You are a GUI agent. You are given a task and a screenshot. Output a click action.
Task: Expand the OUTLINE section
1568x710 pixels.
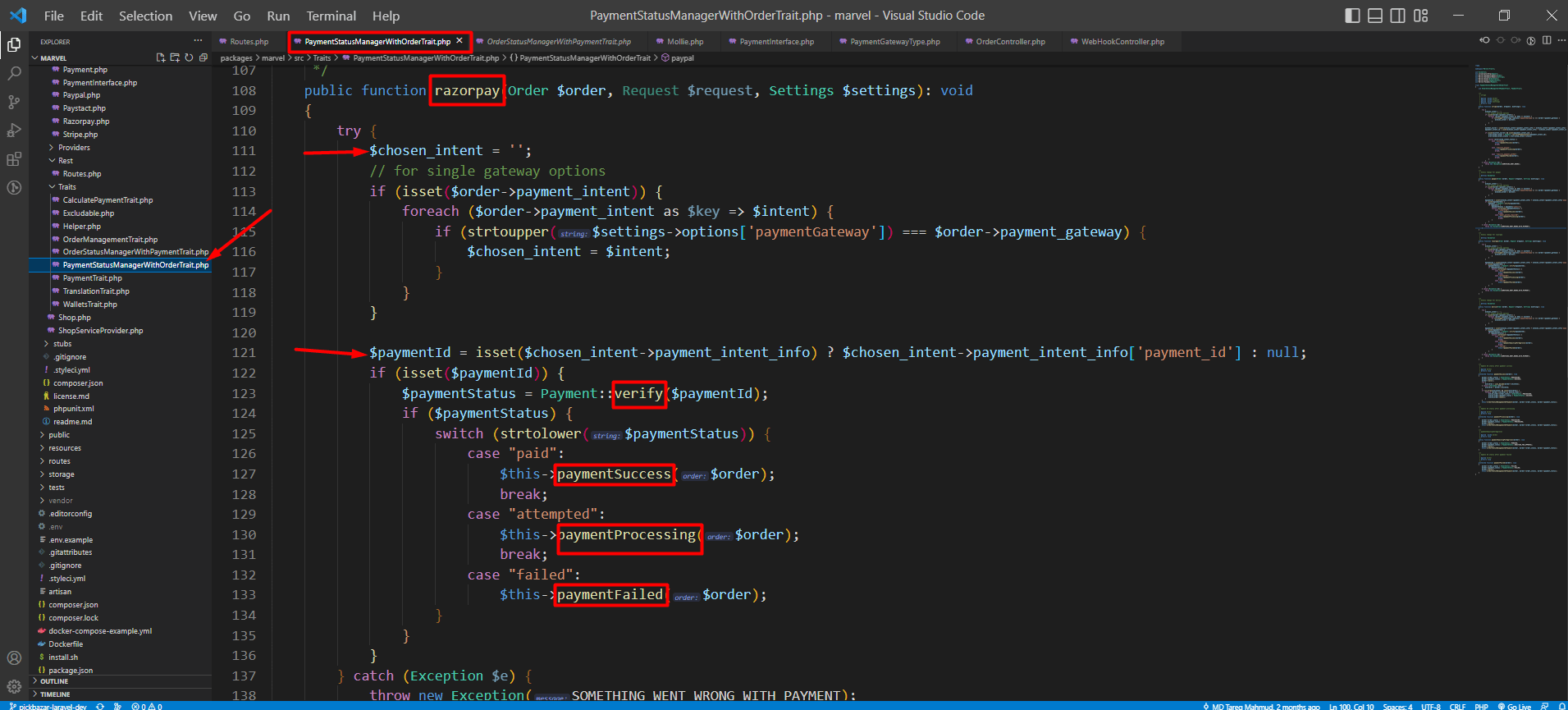(54, 681)
